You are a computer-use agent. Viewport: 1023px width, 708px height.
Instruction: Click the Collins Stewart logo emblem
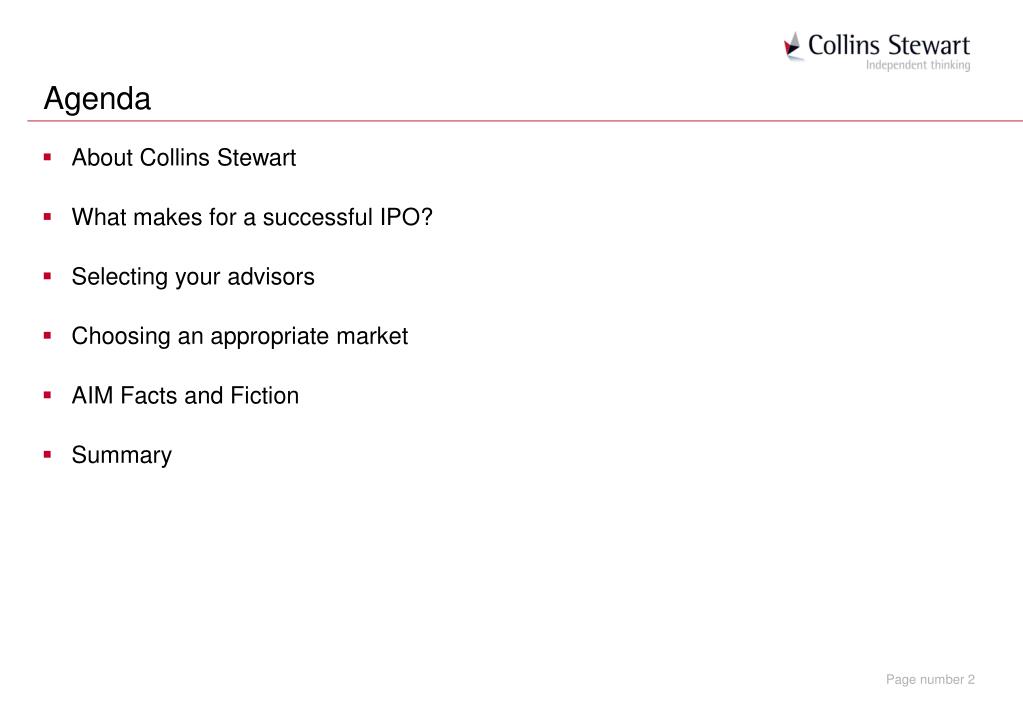pyautogui.click(x=793, y=46)
